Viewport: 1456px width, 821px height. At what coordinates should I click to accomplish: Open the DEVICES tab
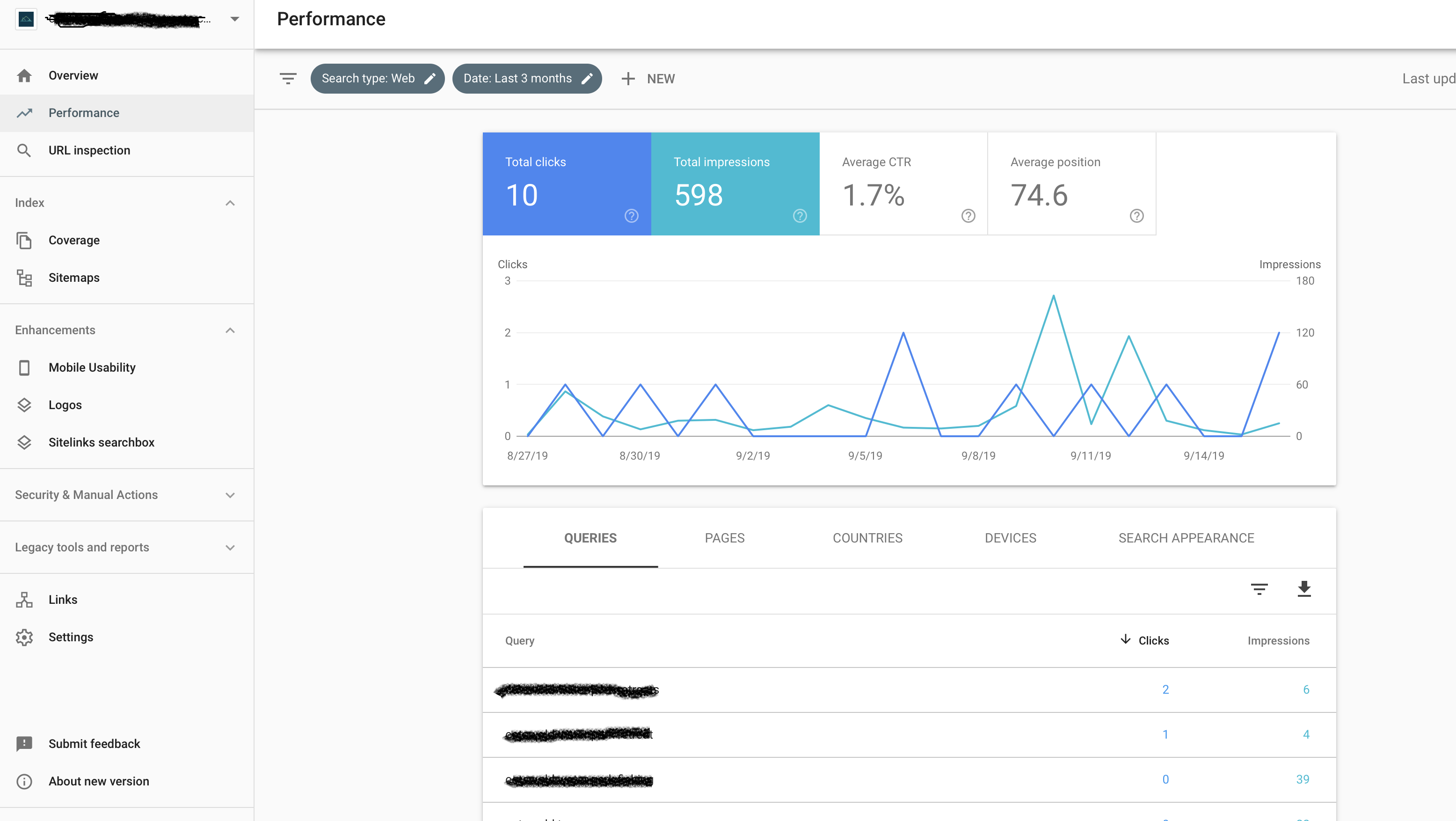(x=1011, y=538)
